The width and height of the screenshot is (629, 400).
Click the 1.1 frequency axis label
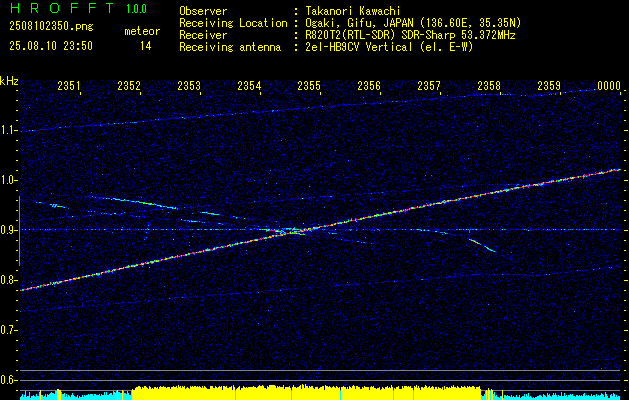[7, 130]
